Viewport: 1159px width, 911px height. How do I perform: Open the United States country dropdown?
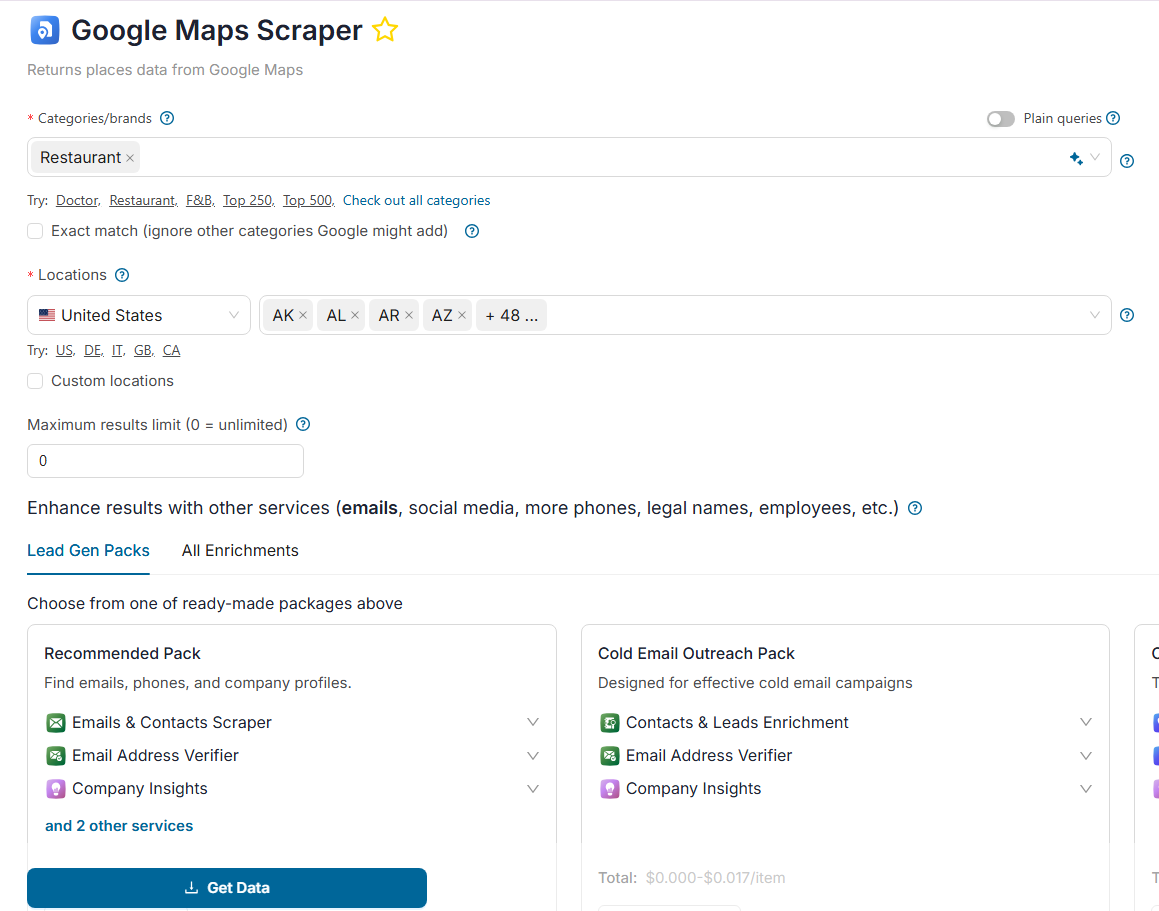point(139,315)
